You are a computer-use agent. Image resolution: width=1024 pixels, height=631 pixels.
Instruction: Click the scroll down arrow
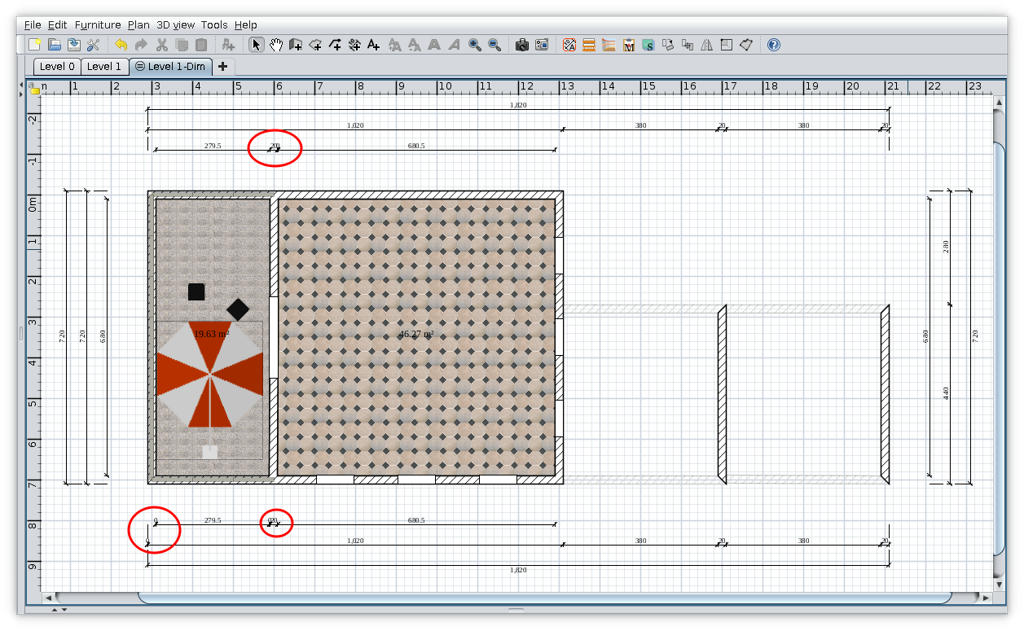pos(999,585)
